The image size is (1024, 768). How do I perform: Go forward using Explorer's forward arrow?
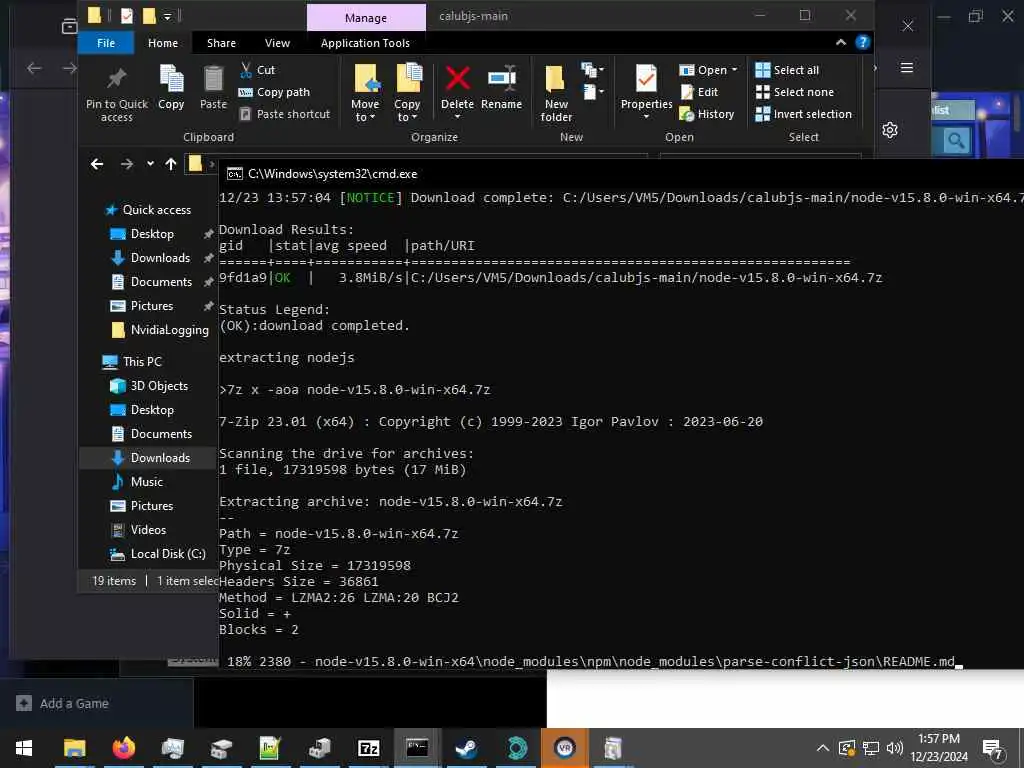[x=127, y=164]
